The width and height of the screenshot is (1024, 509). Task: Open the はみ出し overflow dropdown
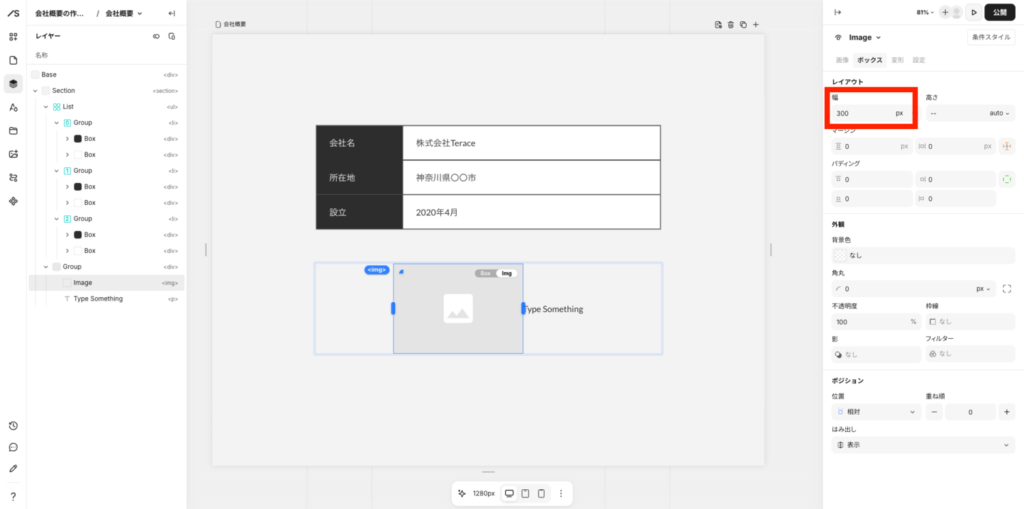922,445
